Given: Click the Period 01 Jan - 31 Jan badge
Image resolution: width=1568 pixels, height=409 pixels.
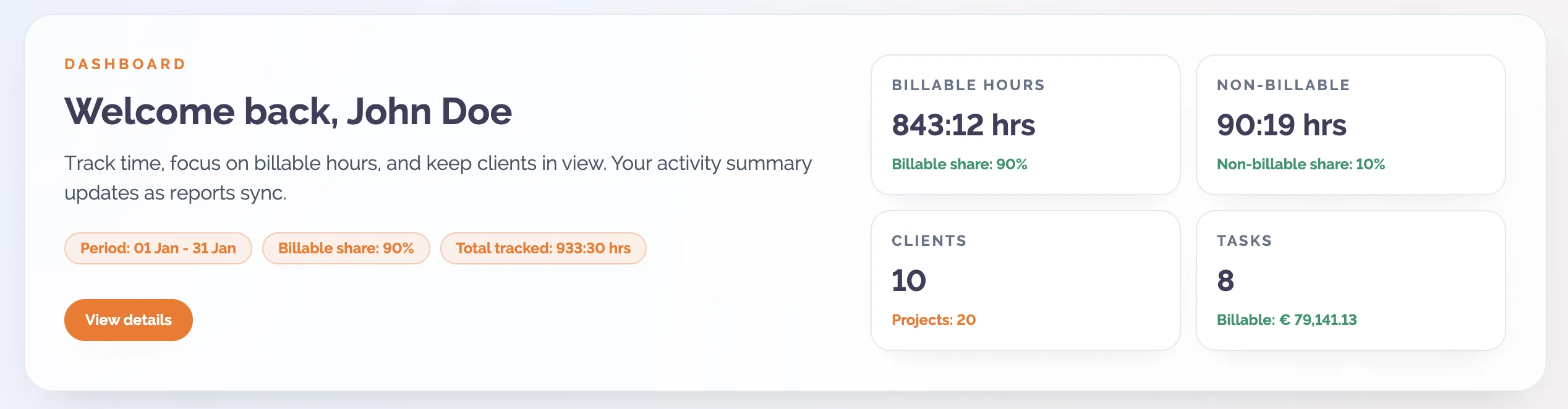Looking at the screenshot, I should [158, 248].
